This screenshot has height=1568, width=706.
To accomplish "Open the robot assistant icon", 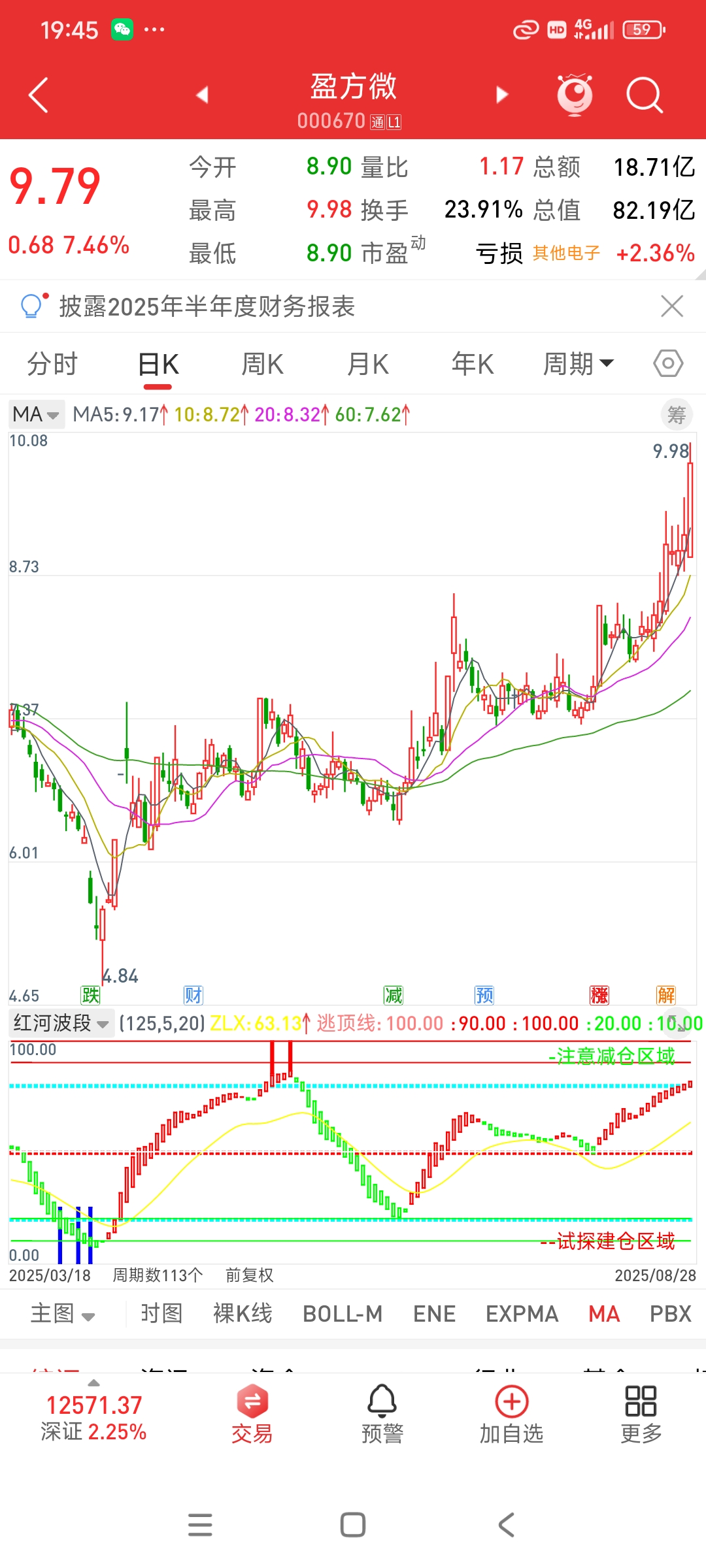I will (x=575, y=95).
